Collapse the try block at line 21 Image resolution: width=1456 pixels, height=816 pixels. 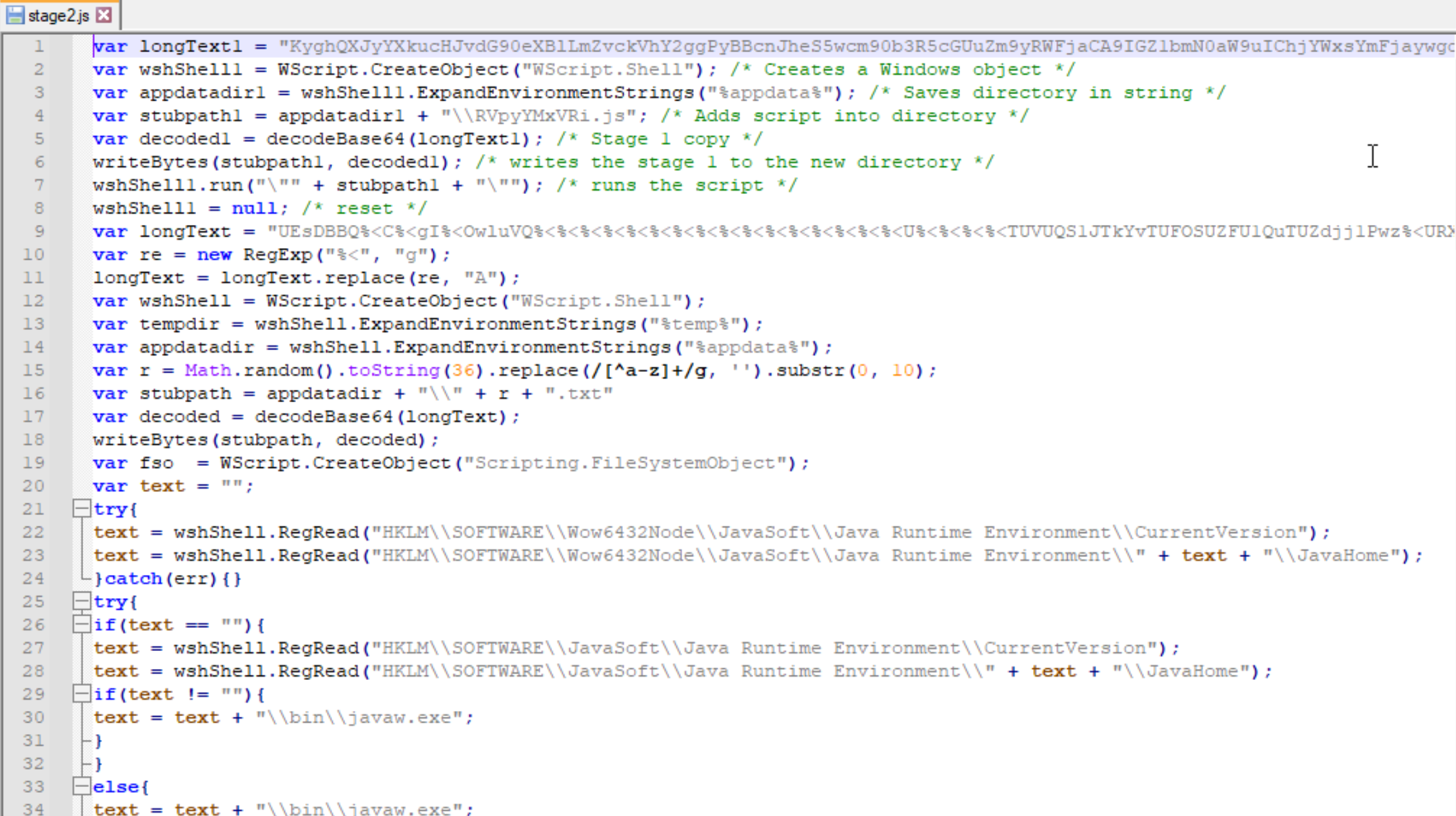81,509
